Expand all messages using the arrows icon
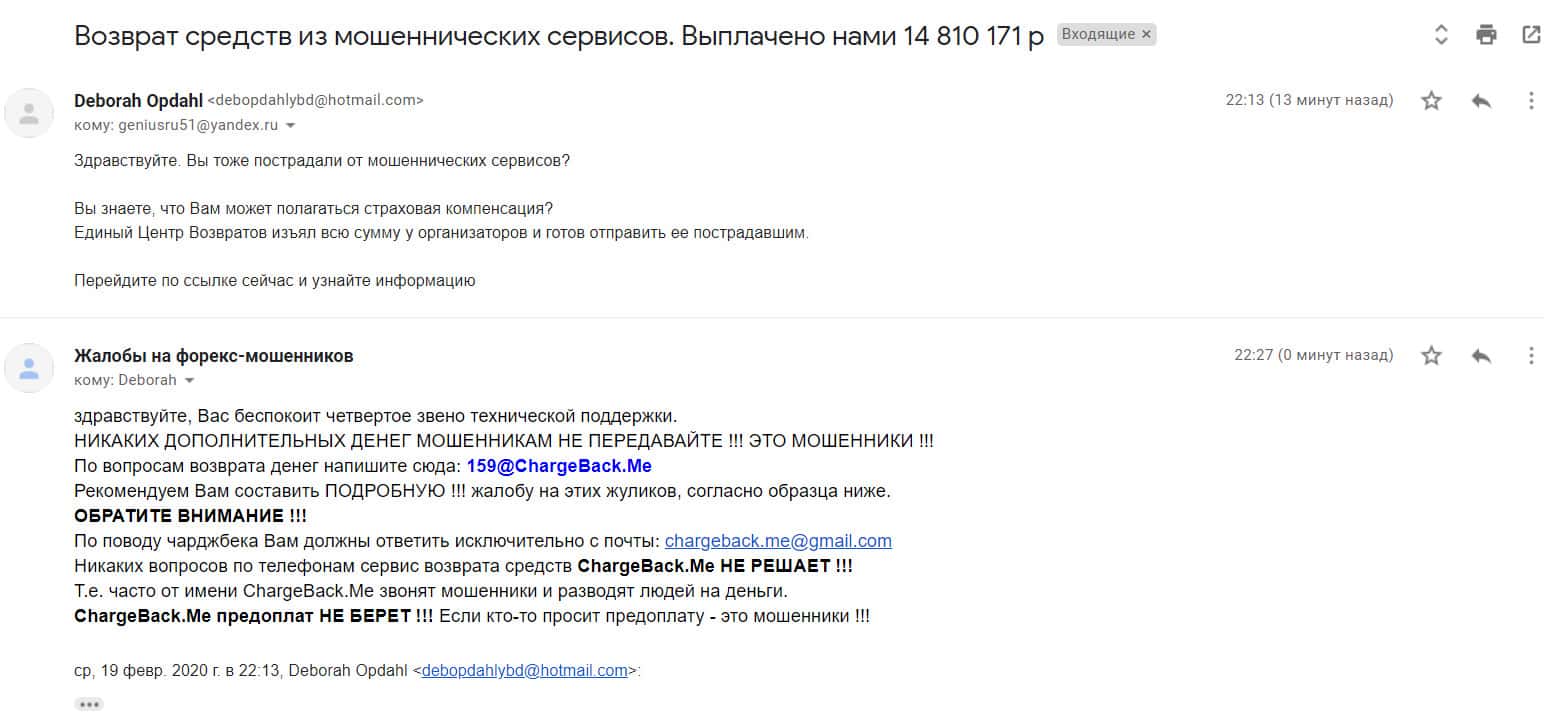1562x723 pixels. pyautogui.click(x=1441, y=35)
